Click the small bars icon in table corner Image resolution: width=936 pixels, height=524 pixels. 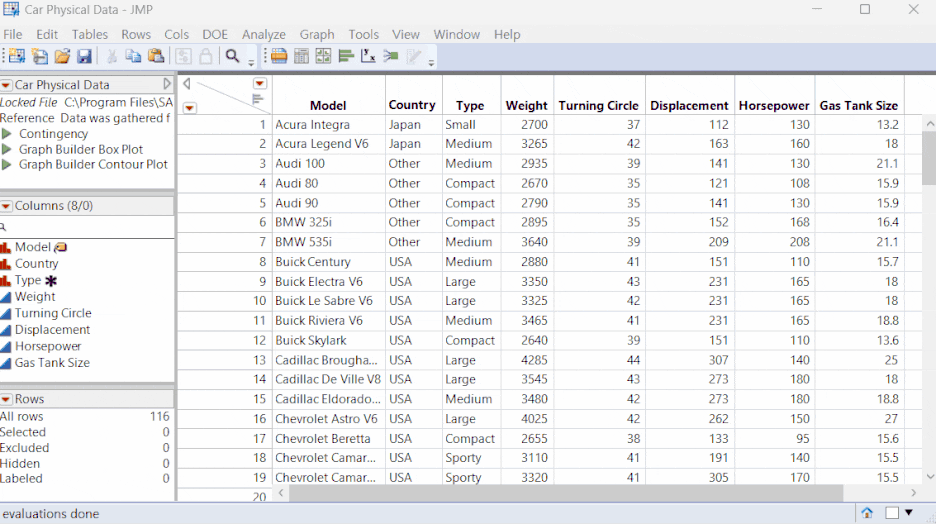(258, 99)
